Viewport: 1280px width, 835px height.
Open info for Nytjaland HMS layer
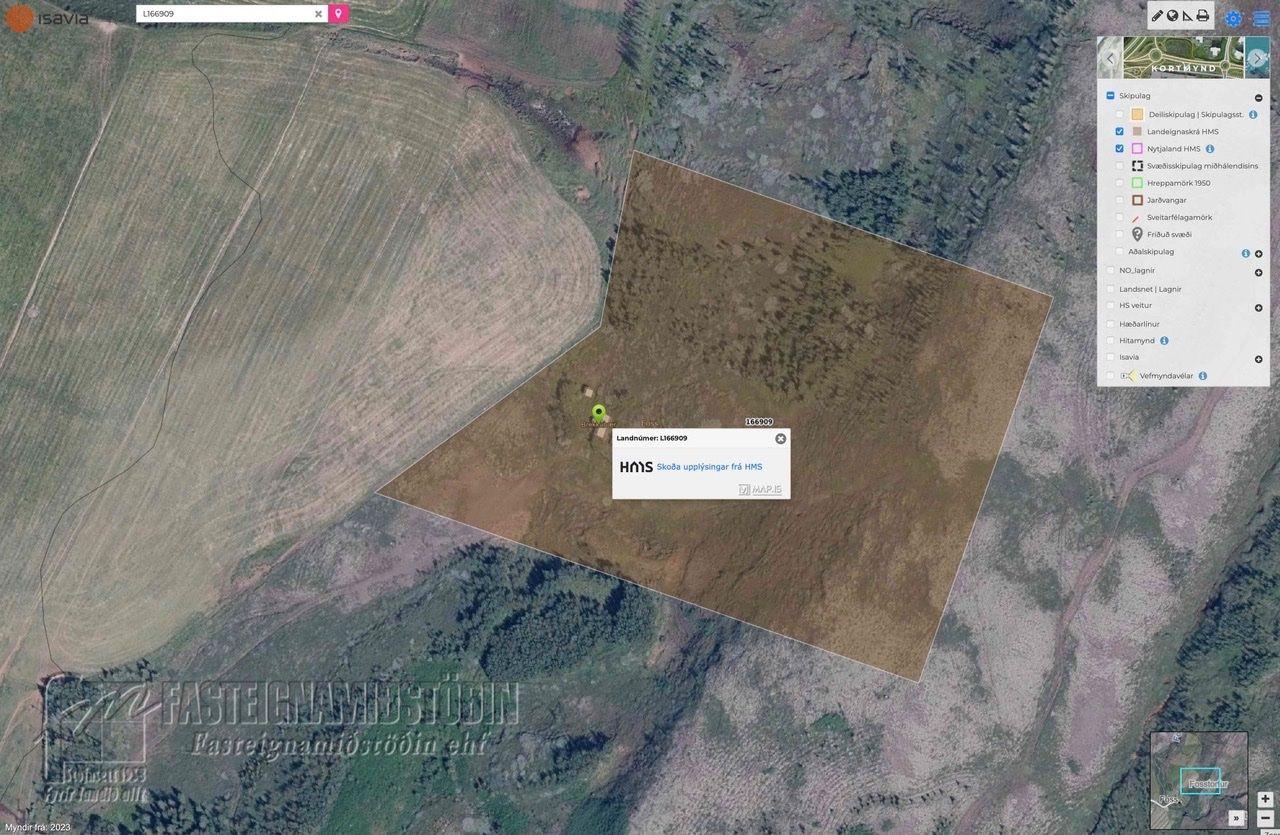[x=1210, y=149]
